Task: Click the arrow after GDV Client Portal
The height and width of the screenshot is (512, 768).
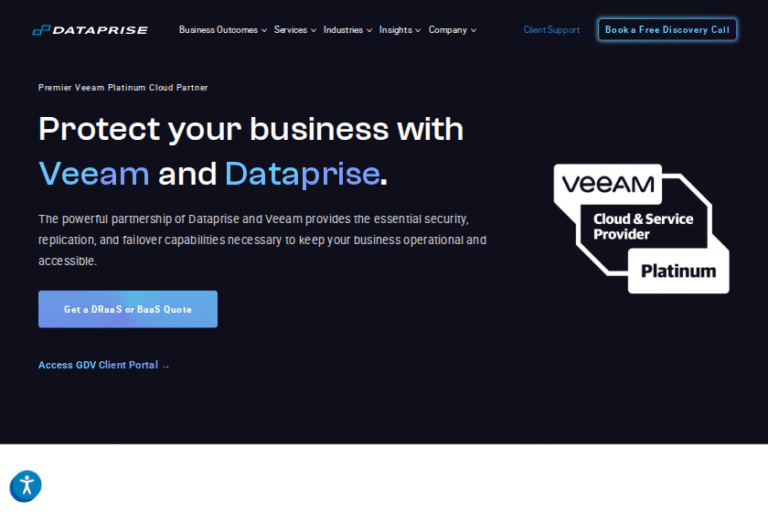Action: [x=166, y=365]
